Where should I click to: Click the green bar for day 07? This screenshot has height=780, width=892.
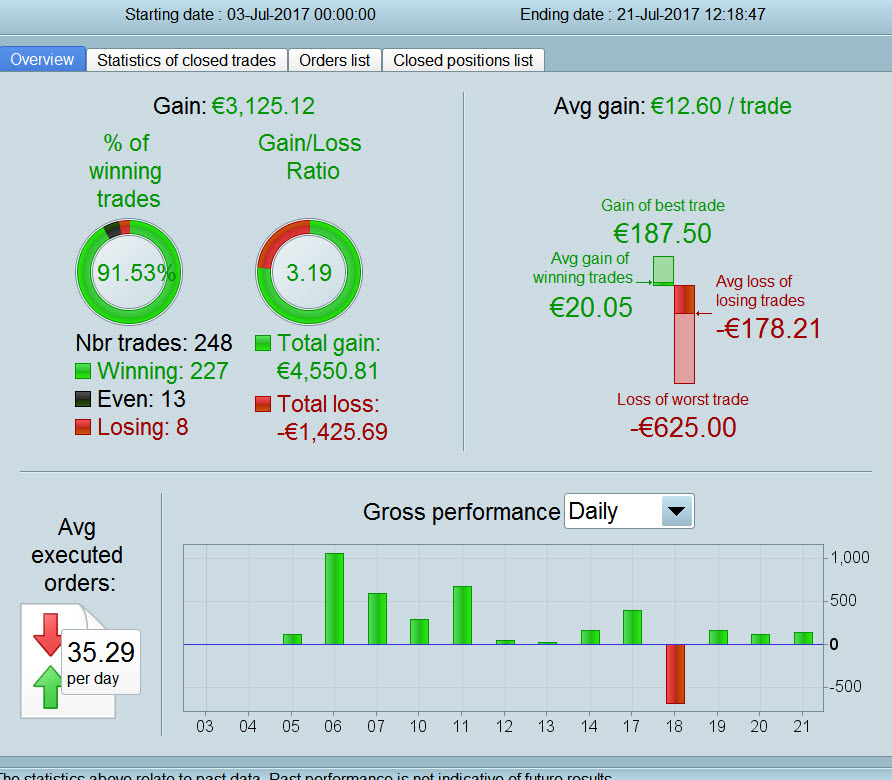[x=377, y=619]
